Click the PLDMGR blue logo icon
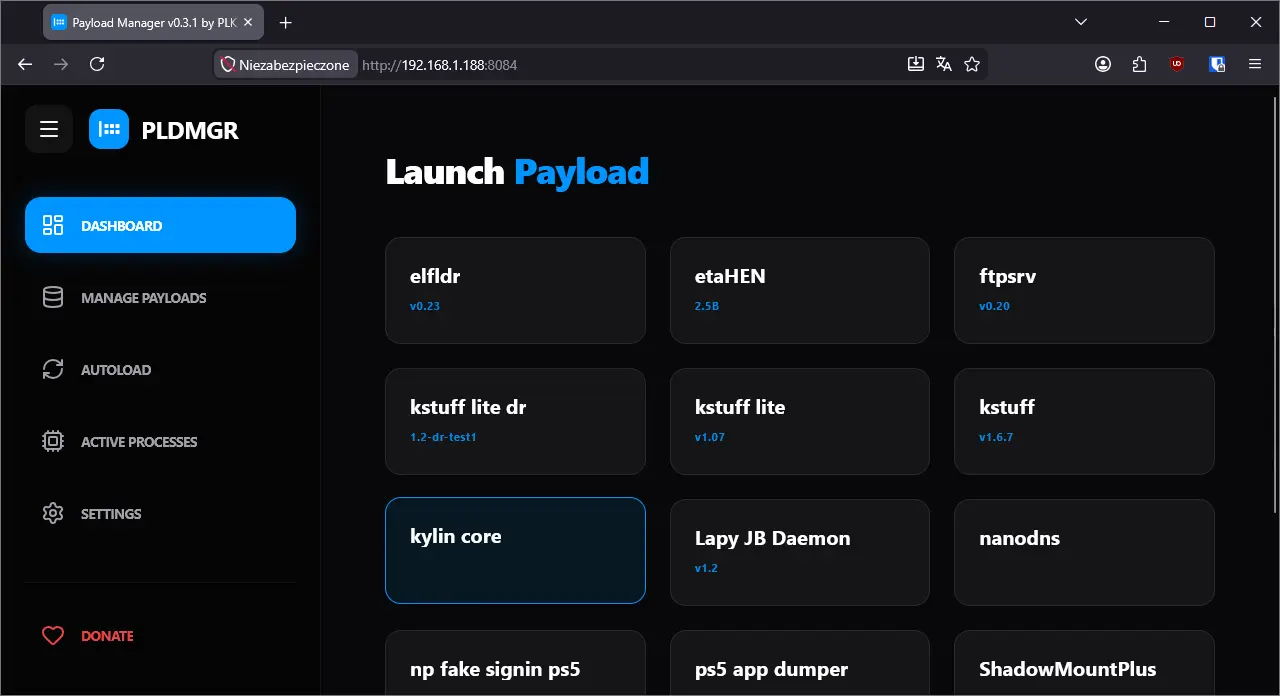The height and width of the screenshot is (696, 1280). point(109,129)
